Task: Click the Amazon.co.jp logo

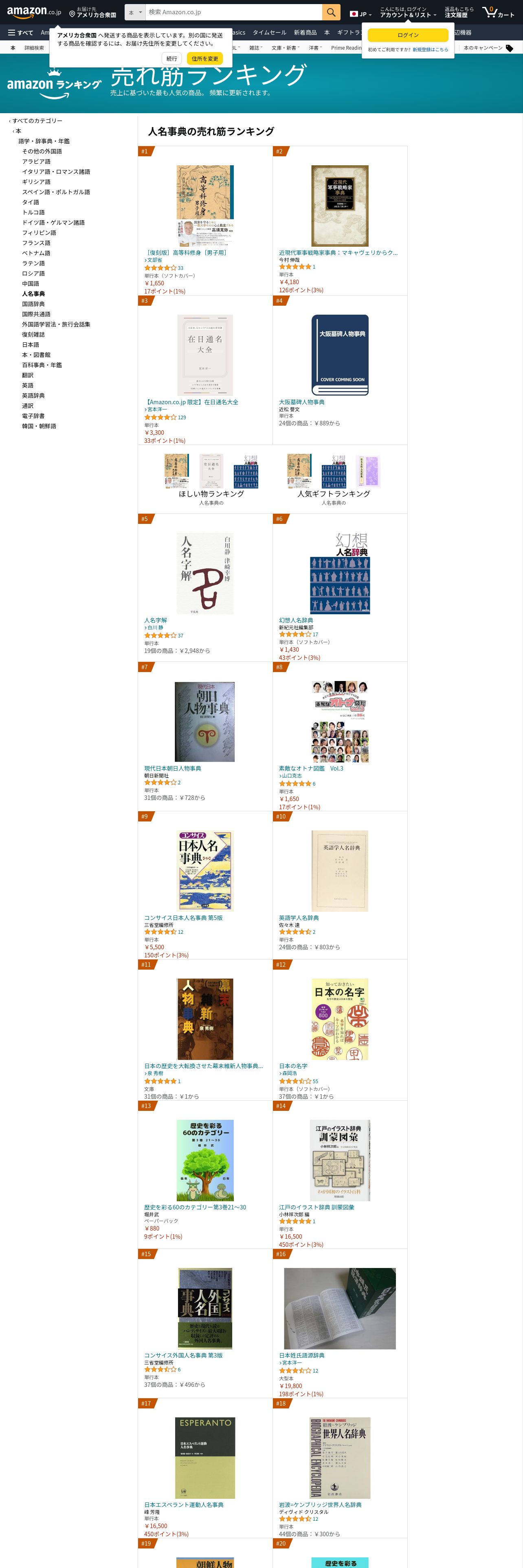Action: pos(34,12)
